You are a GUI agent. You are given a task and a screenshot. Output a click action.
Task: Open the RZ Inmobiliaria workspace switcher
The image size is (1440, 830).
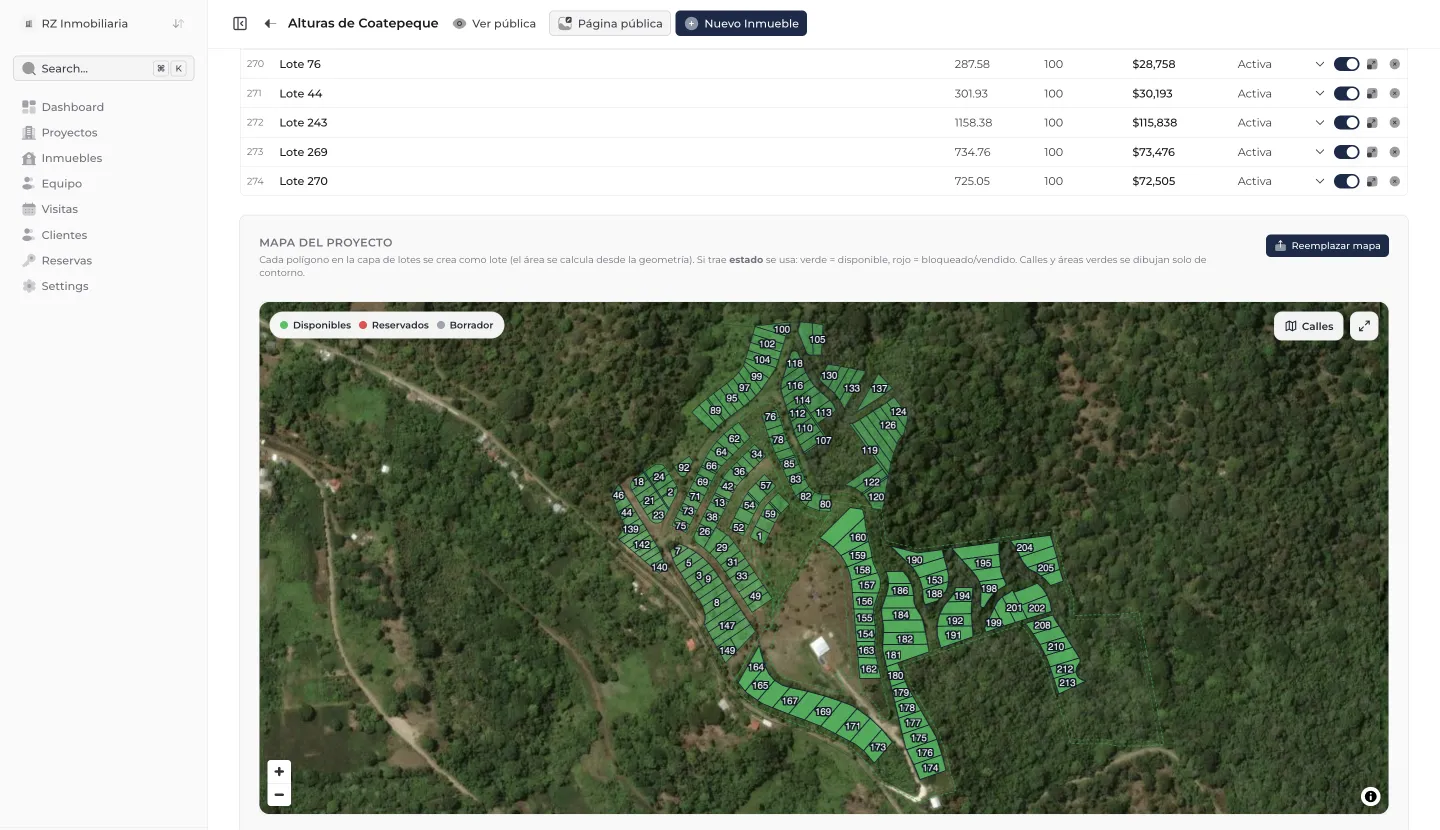tap(104, 23)
